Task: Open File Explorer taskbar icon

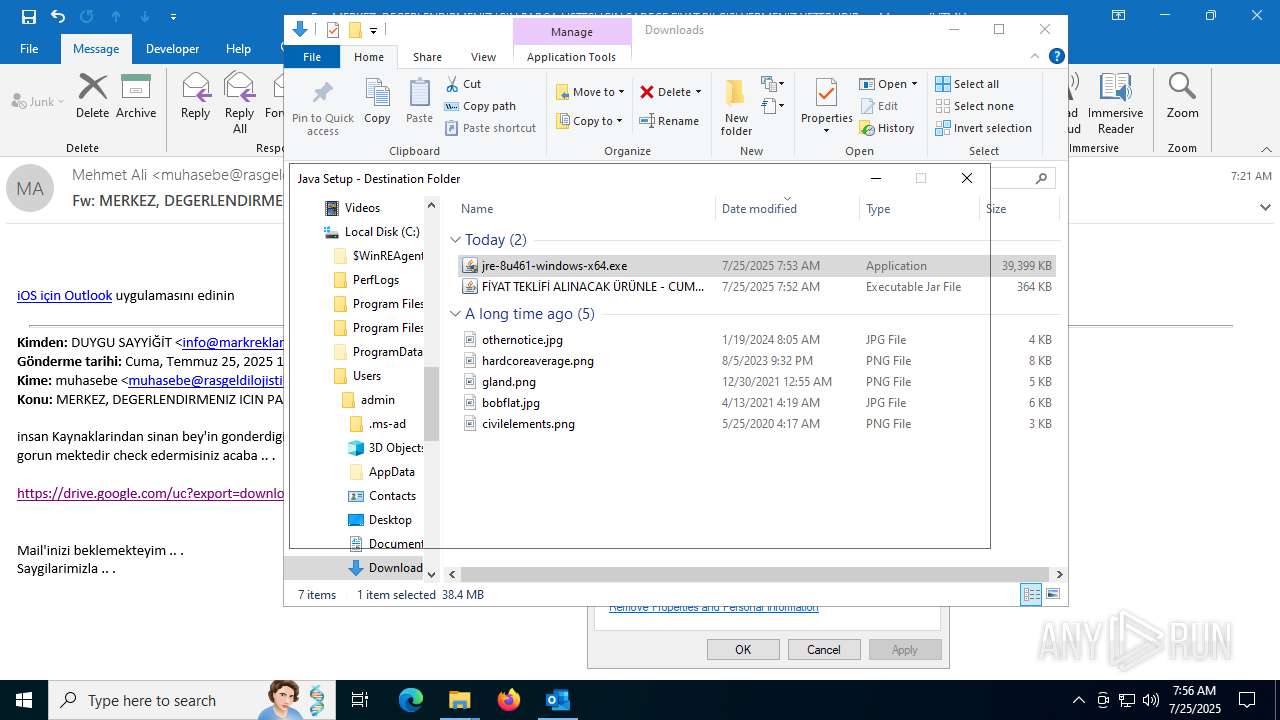Action: tap(459, 700)
